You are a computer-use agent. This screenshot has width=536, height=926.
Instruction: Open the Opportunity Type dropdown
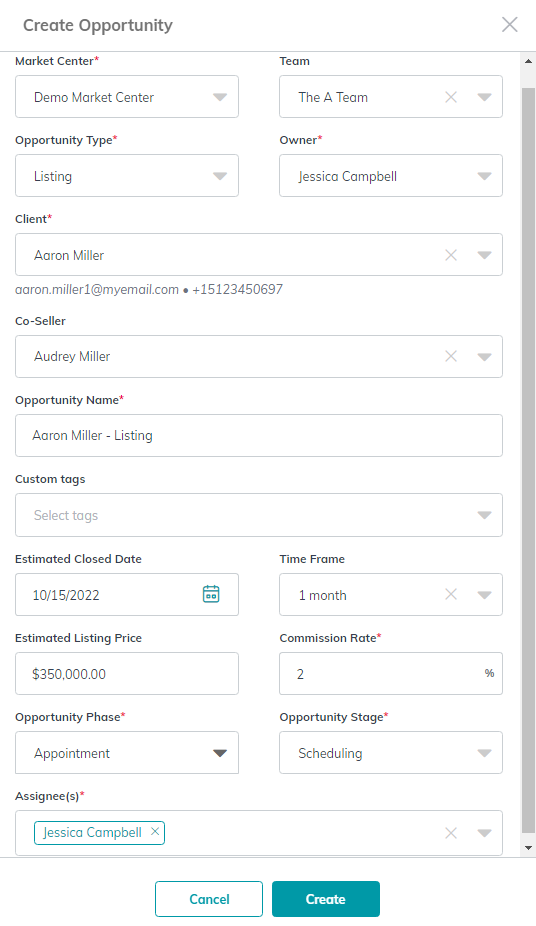(220, 176)
